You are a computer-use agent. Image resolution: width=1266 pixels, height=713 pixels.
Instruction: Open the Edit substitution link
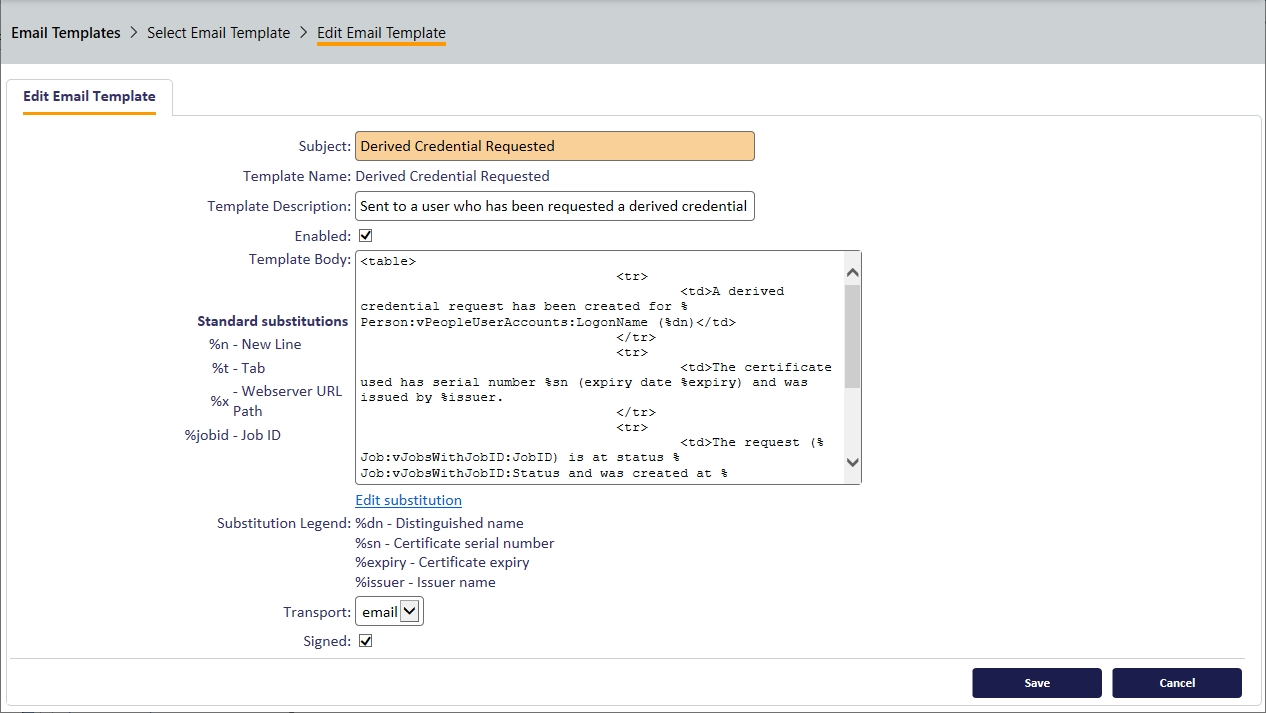408,500
